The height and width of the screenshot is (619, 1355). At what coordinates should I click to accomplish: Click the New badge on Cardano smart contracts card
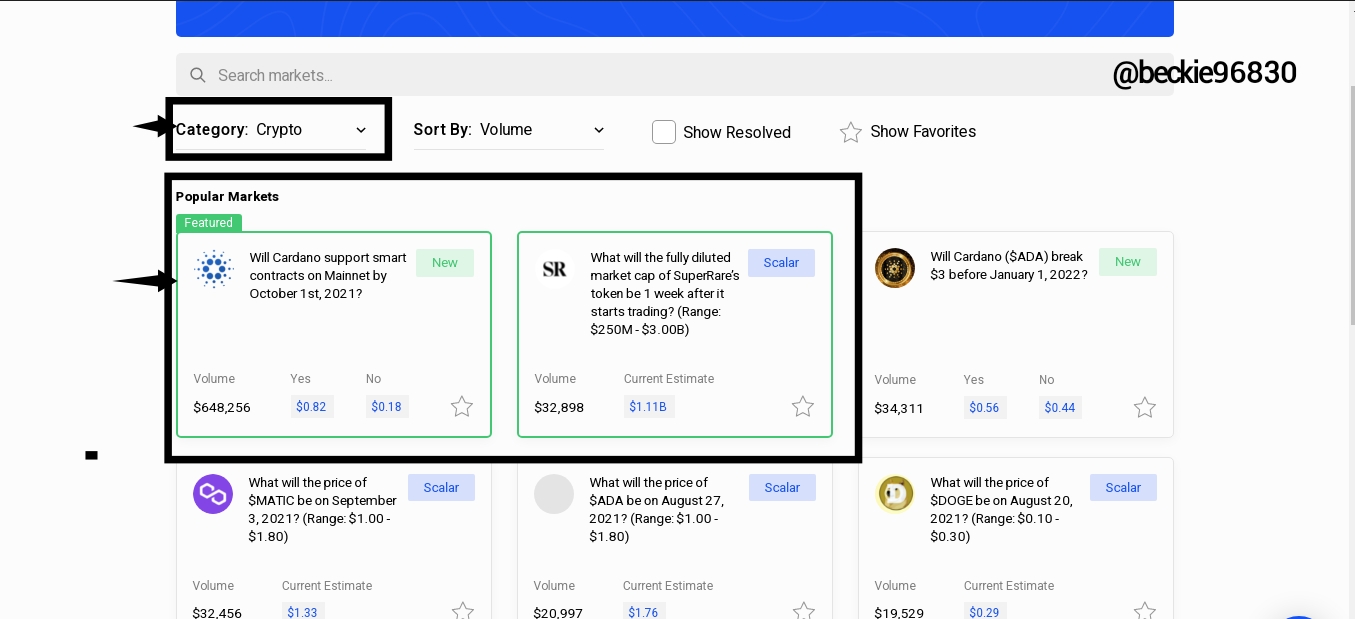tap(445, 263)
